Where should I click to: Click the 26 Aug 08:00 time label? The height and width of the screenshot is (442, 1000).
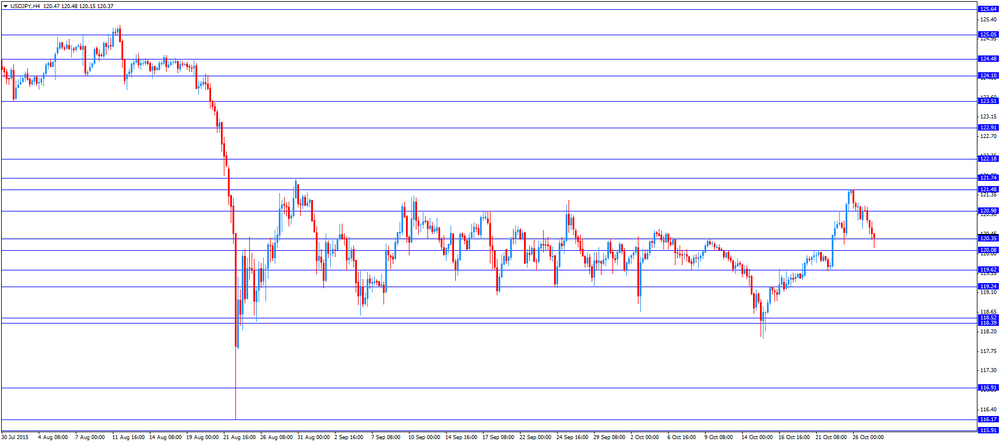click(277, 438)
